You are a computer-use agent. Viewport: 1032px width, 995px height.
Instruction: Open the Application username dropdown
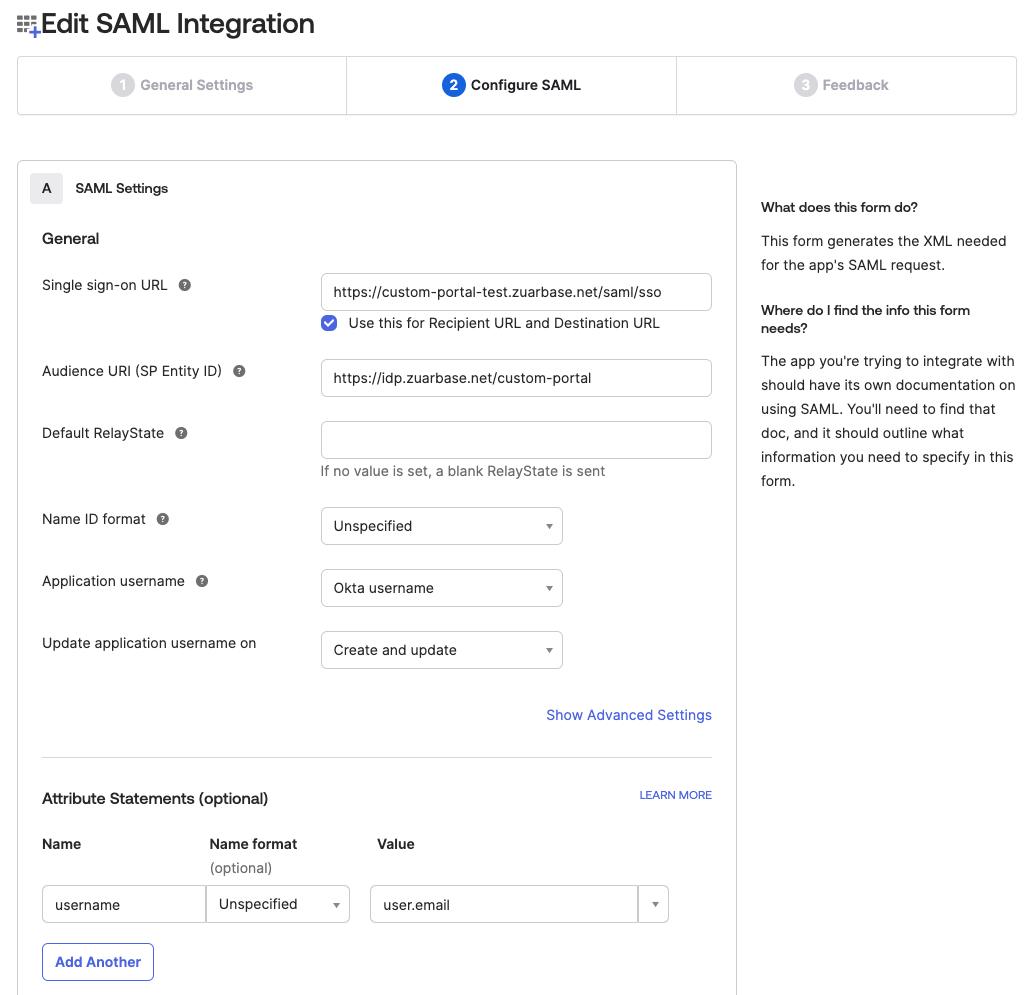(x=442, y=588)
